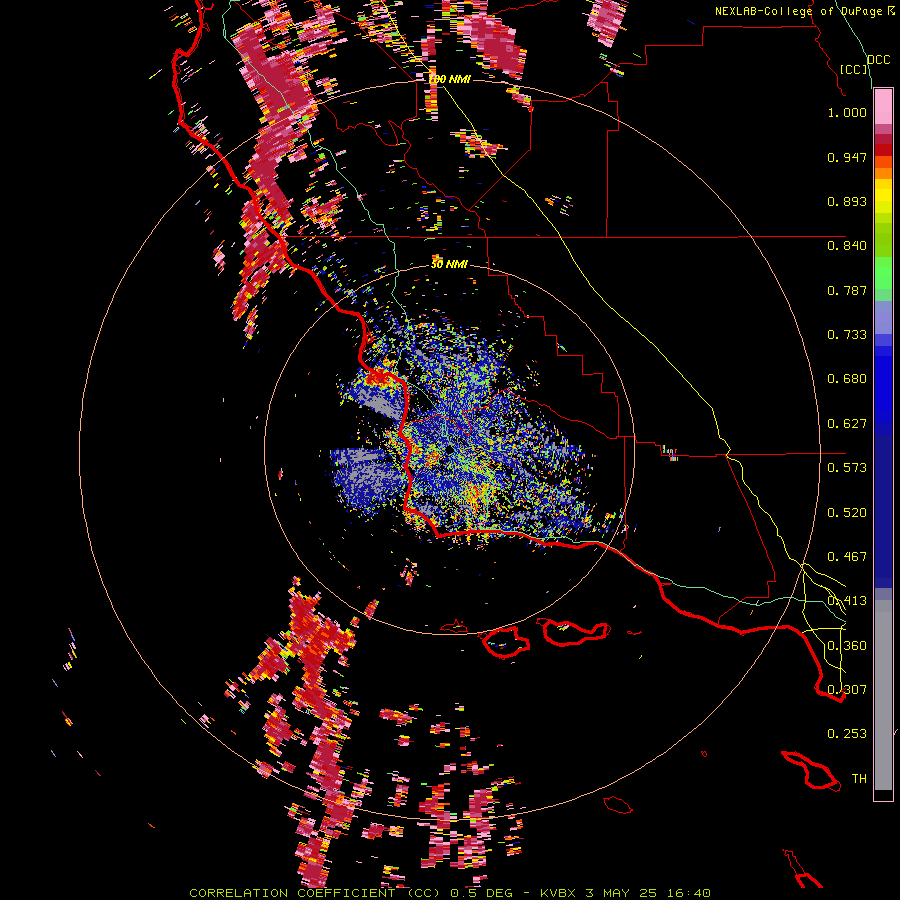Pick the grey band near TH on the color bar

[x=883, y=695]
